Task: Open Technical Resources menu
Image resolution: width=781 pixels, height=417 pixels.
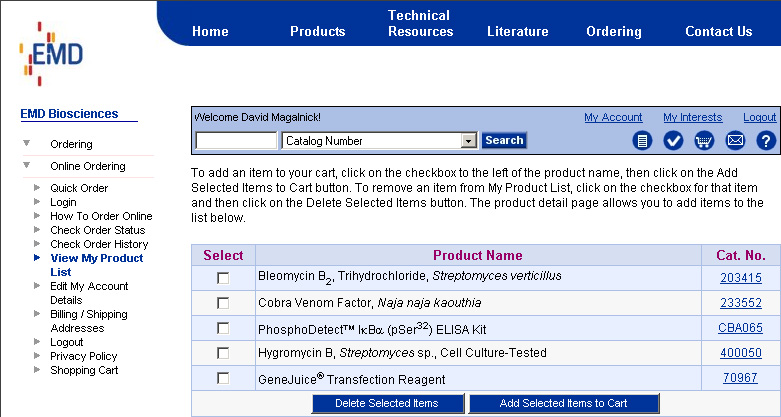Action: click(420, 23)
